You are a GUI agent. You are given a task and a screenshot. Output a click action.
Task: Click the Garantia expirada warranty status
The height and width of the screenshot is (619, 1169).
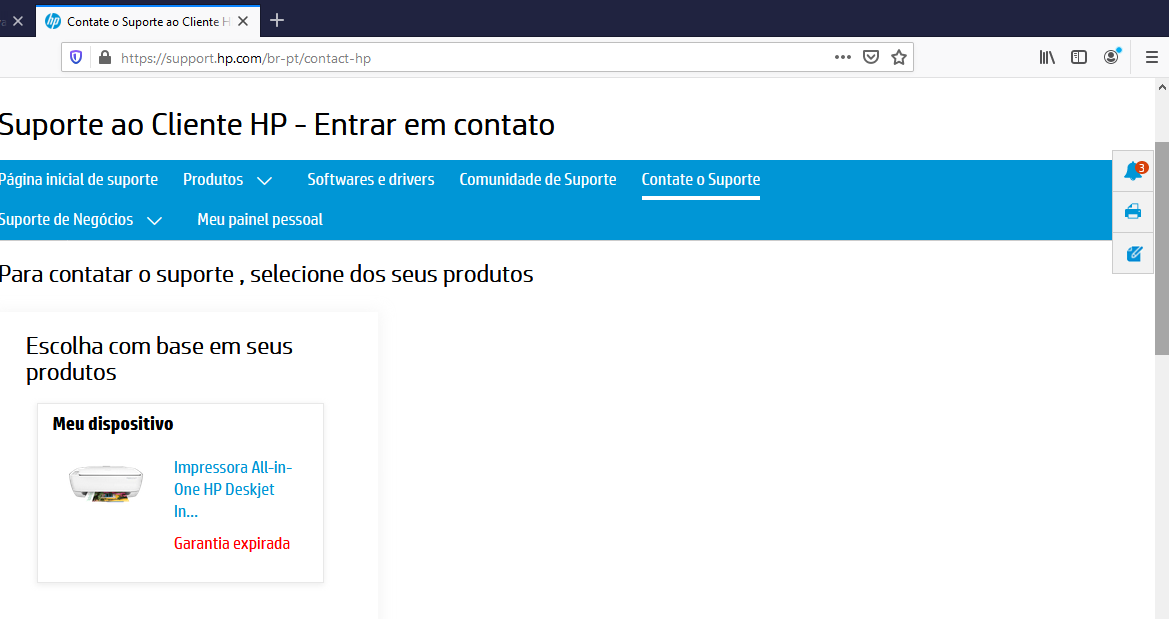click(232, 544)
